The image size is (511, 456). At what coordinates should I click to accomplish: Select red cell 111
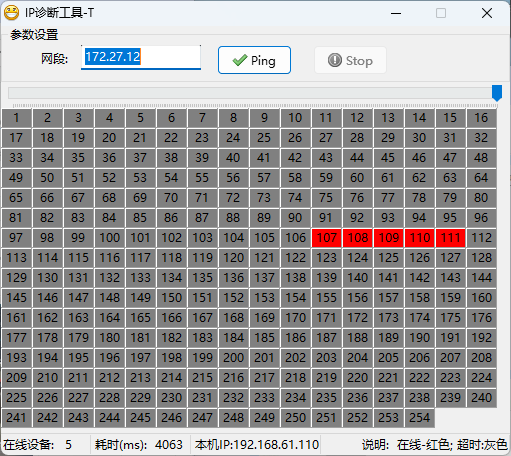pyautogui.click(x=450, y=238)
